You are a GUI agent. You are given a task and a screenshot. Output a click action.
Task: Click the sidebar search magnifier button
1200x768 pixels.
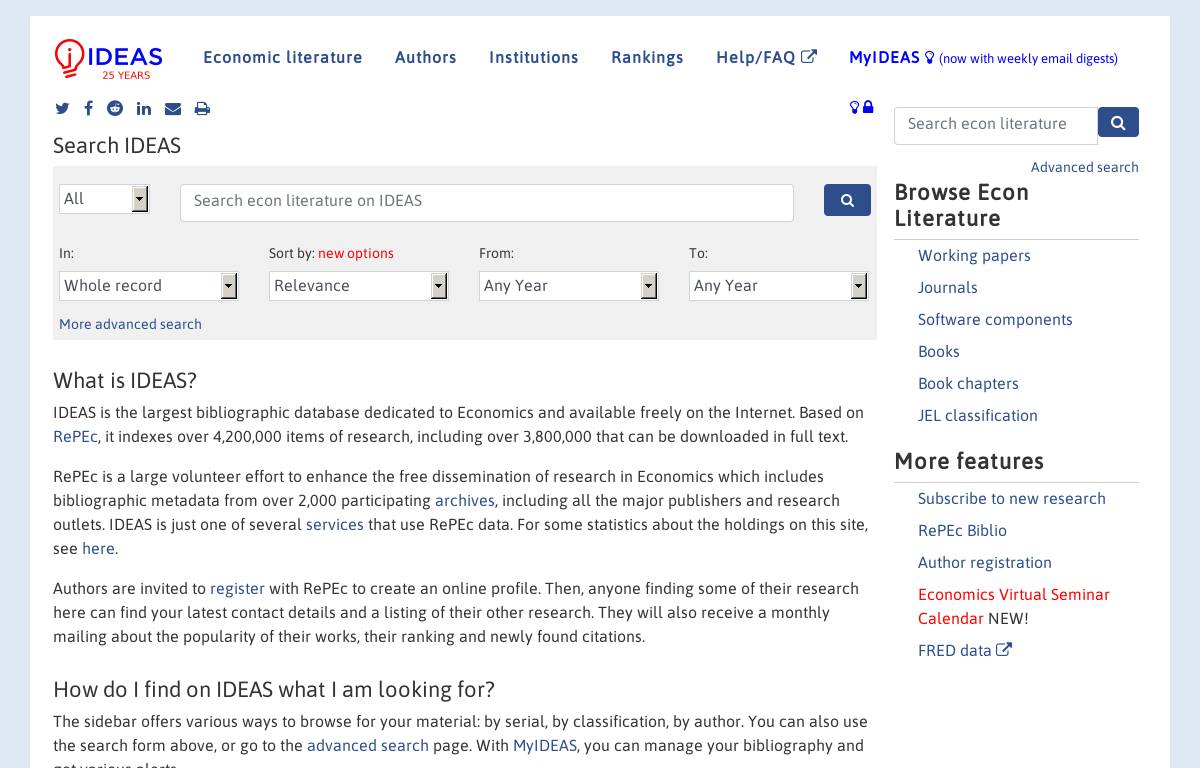[x=1118, y=123]
